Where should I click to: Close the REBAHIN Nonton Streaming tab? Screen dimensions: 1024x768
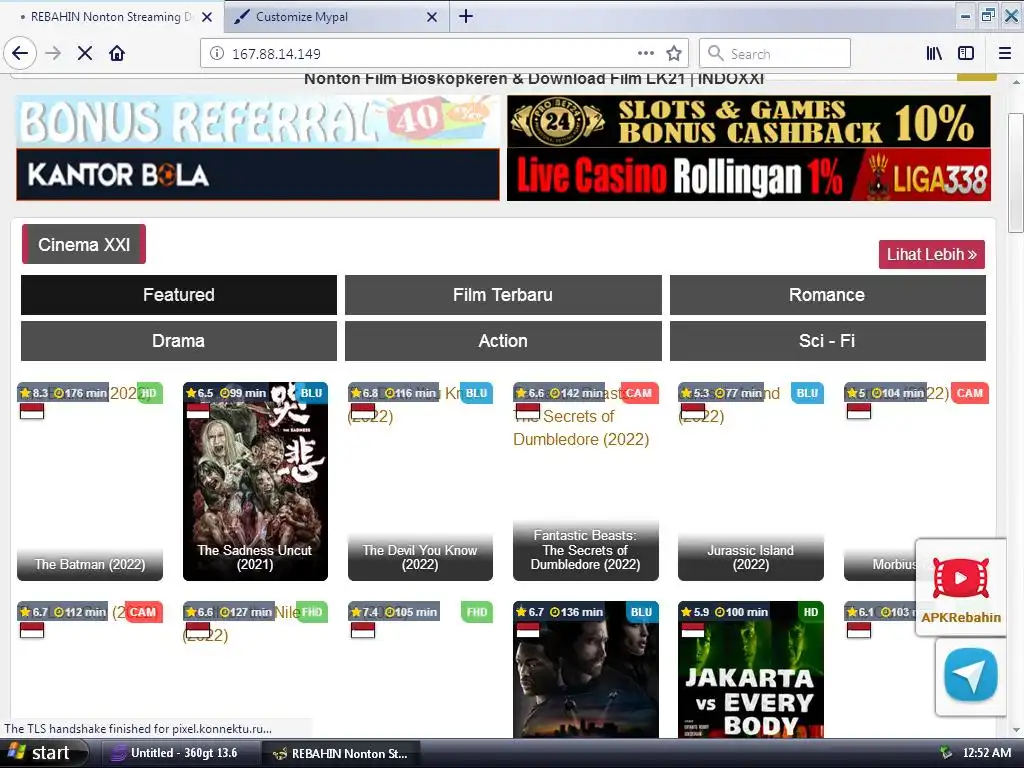coord(207,17)
